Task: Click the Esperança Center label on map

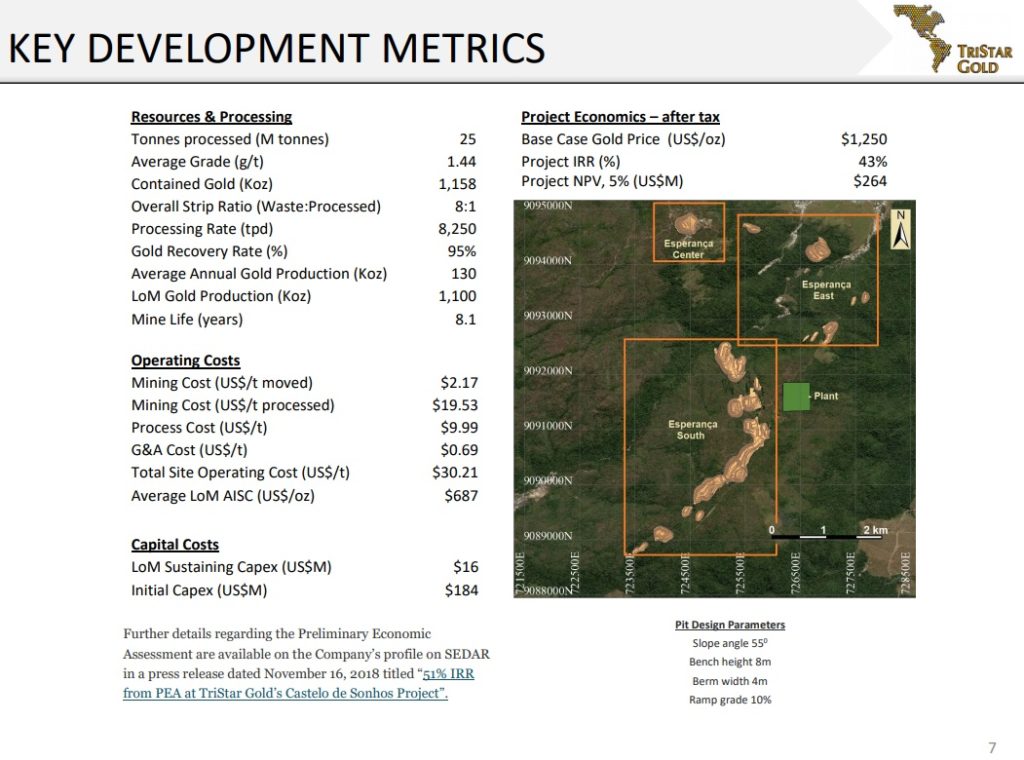Action: (x=688, y=249)
